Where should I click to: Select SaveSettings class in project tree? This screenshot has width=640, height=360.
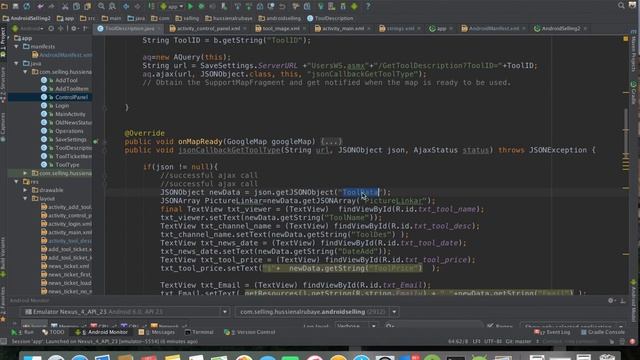[x=71, y=140]
